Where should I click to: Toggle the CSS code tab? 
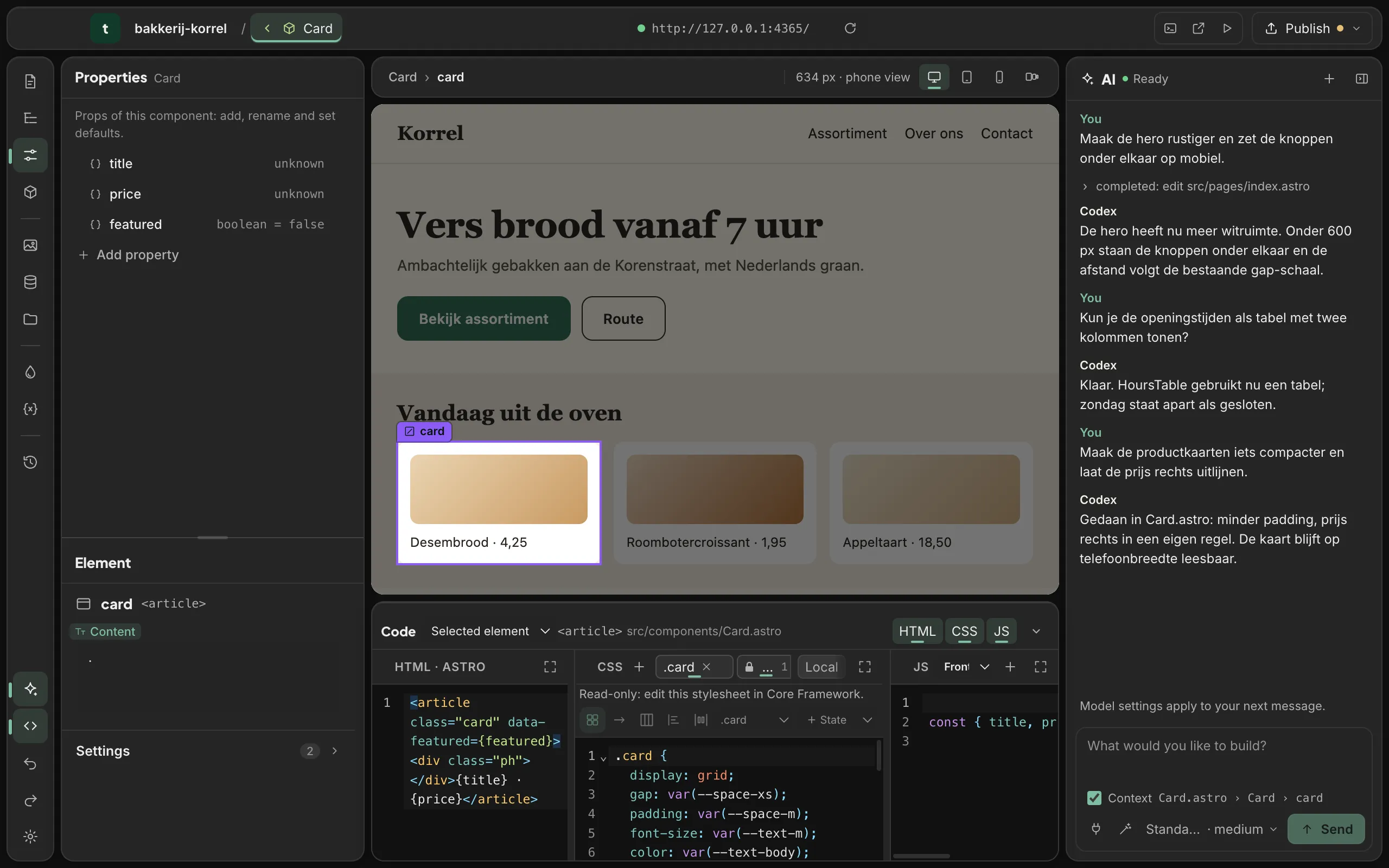click(964, 631)
